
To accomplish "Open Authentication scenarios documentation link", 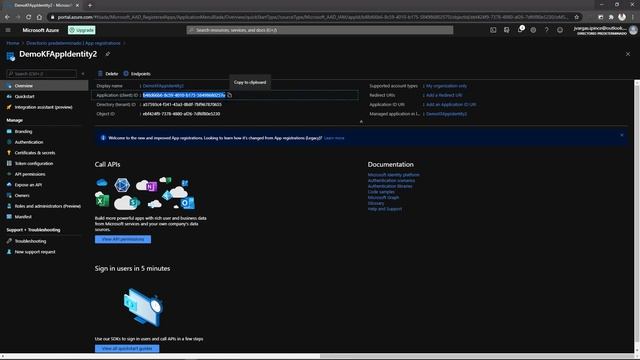I will [391, 180].
